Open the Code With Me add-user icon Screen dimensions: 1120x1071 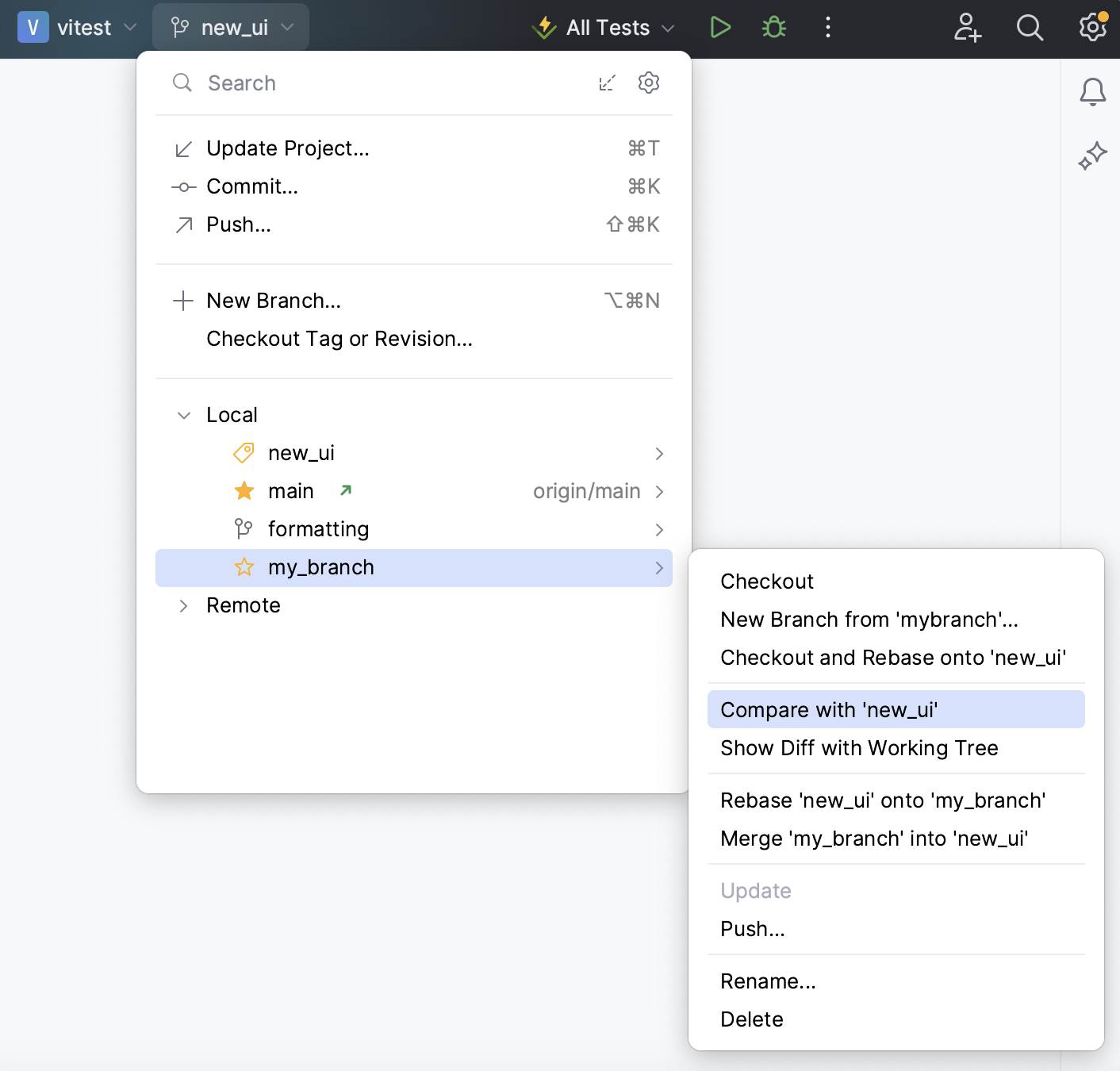(967, 28)
